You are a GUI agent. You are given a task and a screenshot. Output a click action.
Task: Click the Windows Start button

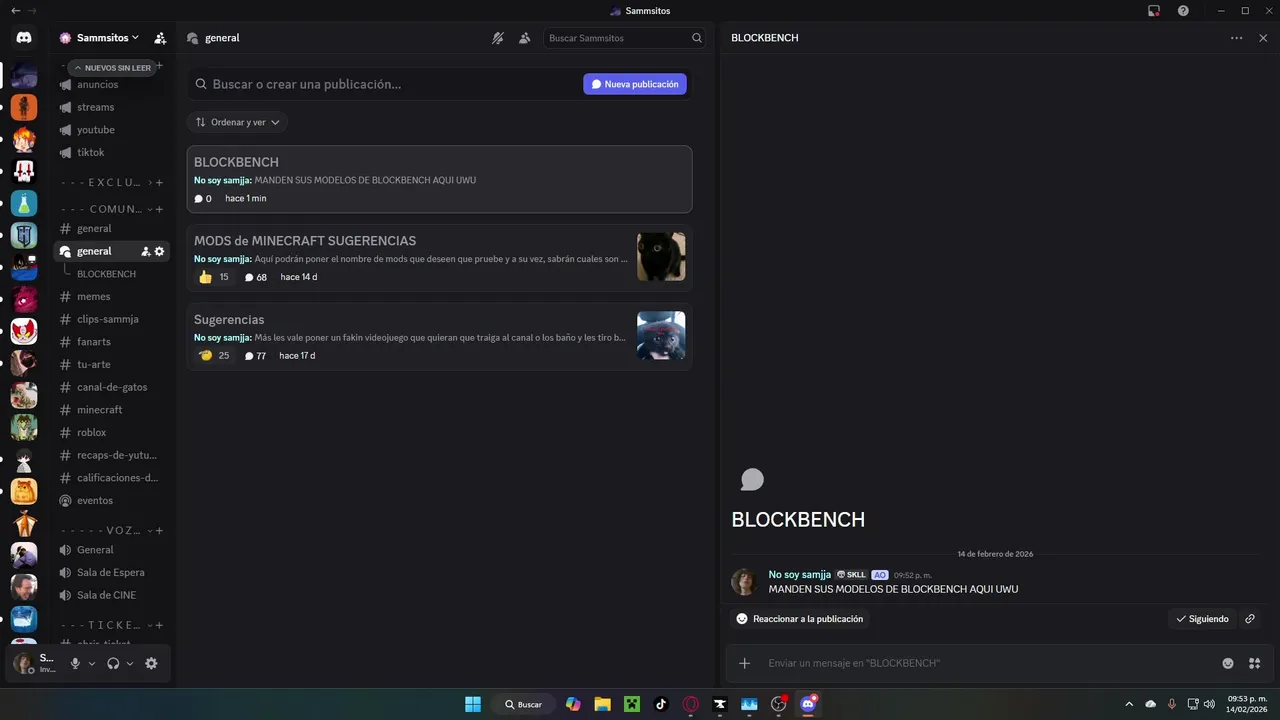point(473,704)
